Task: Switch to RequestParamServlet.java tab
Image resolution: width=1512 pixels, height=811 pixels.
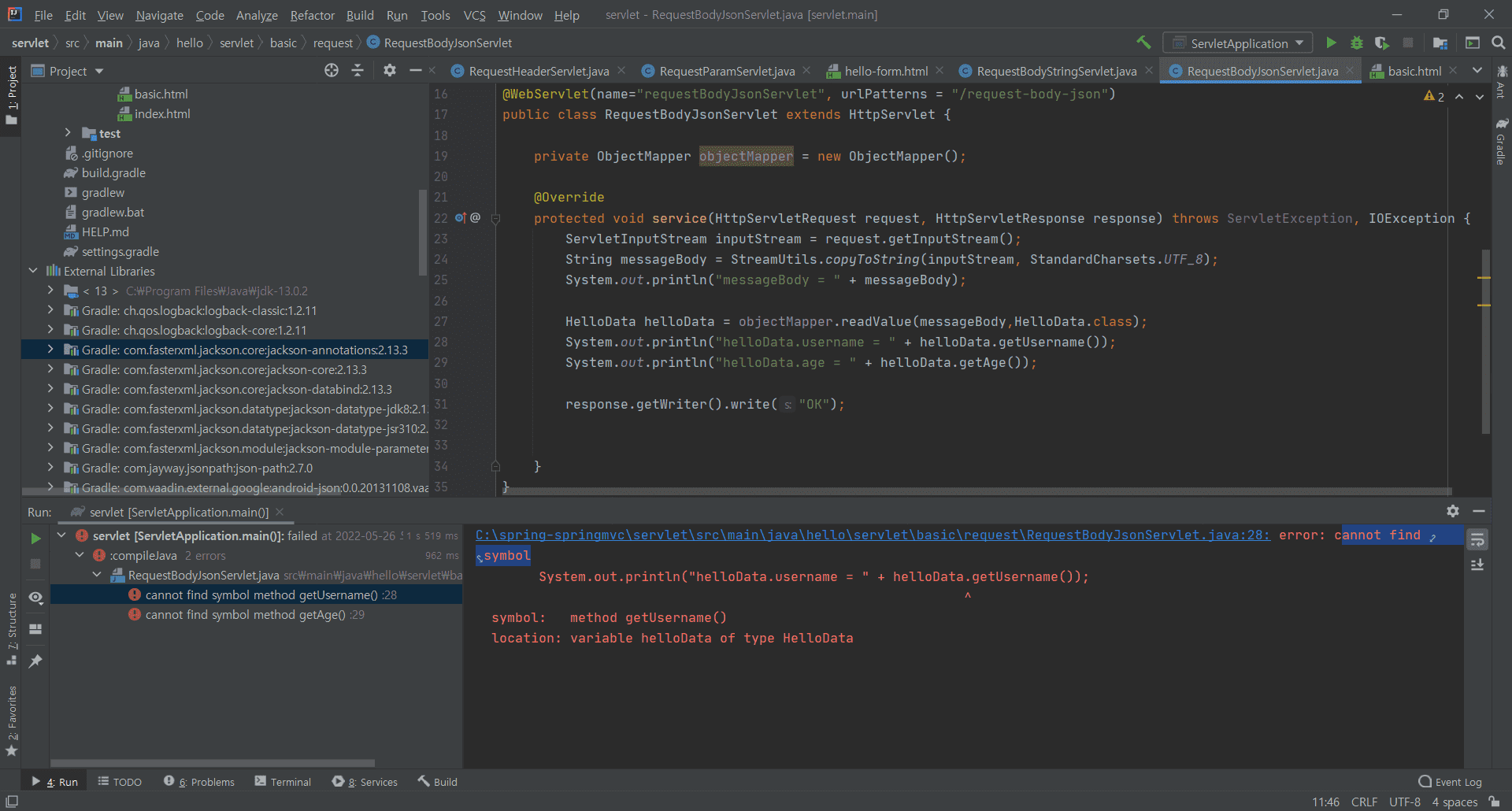Action: (x=726, y=72)
